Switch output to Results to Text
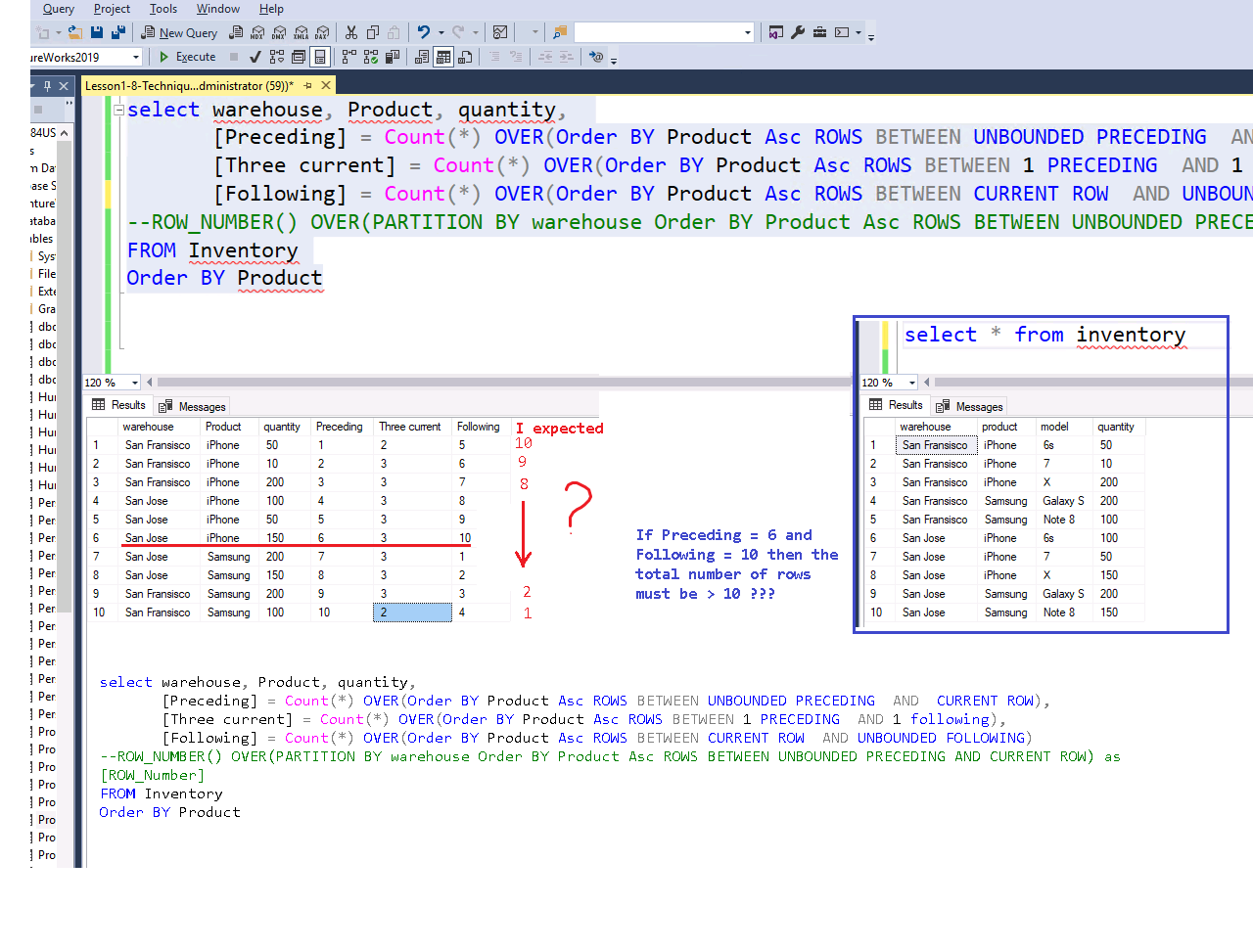This screenshot has width=1253, height=952. (422, 57)
